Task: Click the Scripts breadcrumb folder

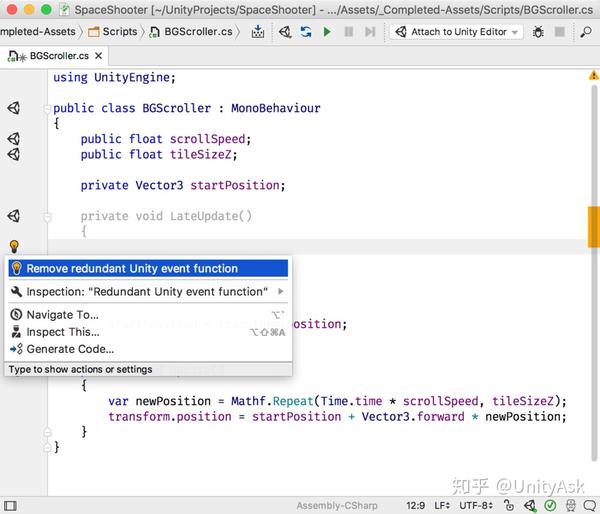Action: [112, 32]
